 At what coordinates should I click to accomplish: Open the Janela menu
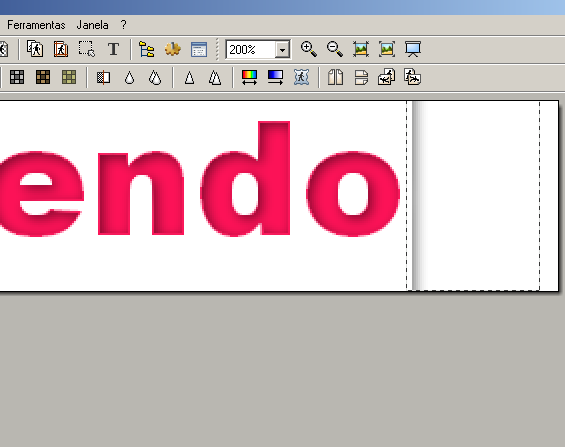pyautogui.click(x=92, y=25)
